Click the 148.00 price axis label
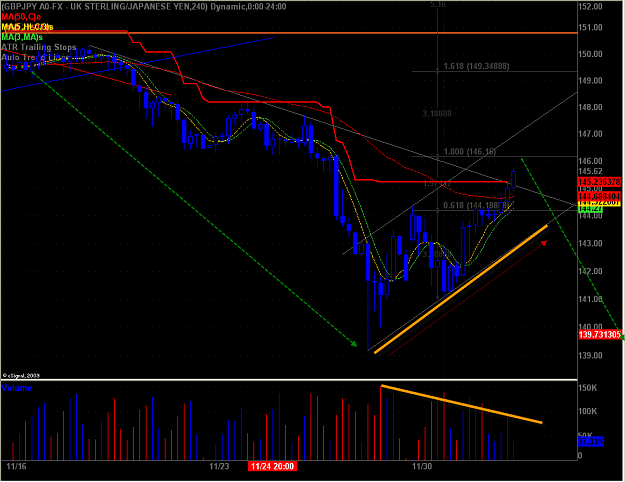Viewport: 625px width, 482px height. click(x=590, y=107)
